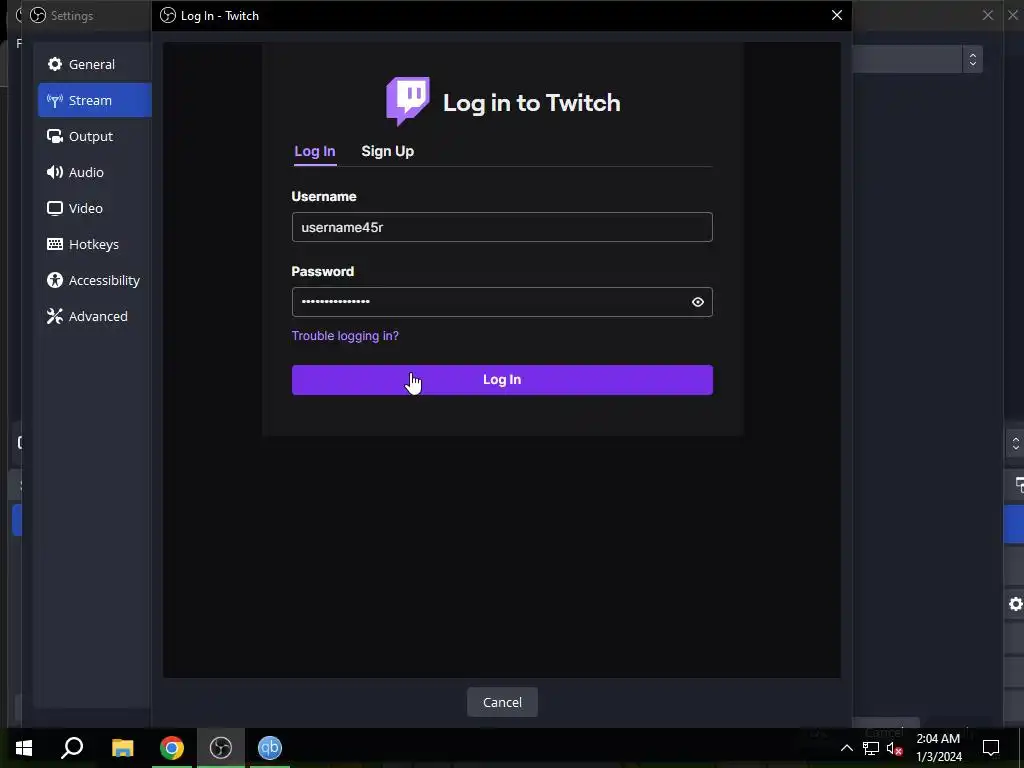
Task: Select OBS Studio in the taskbar
Action: coord(221,748)
